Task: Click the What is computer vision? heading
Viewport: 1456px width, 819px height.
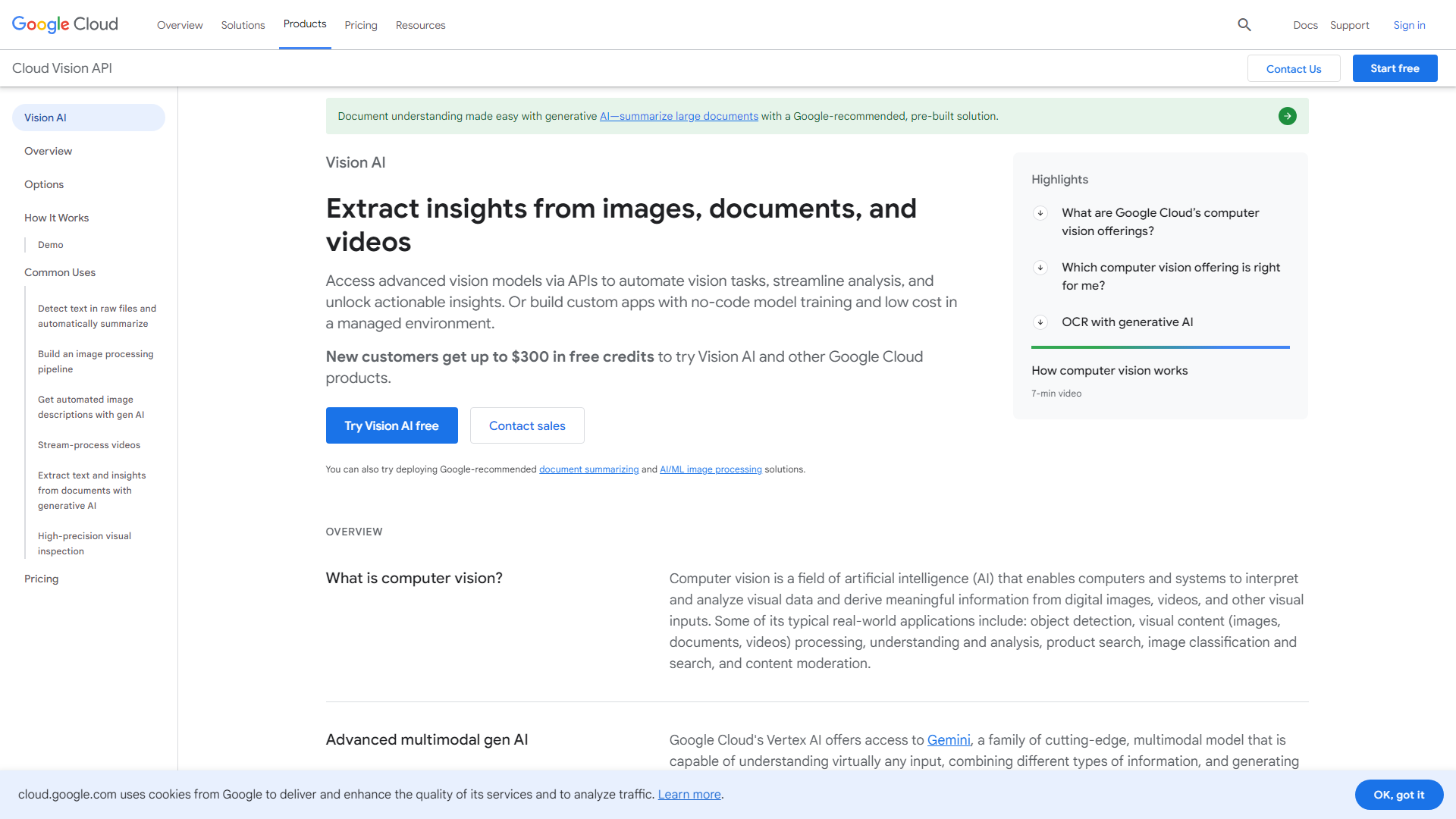Action: click(414, 579)
